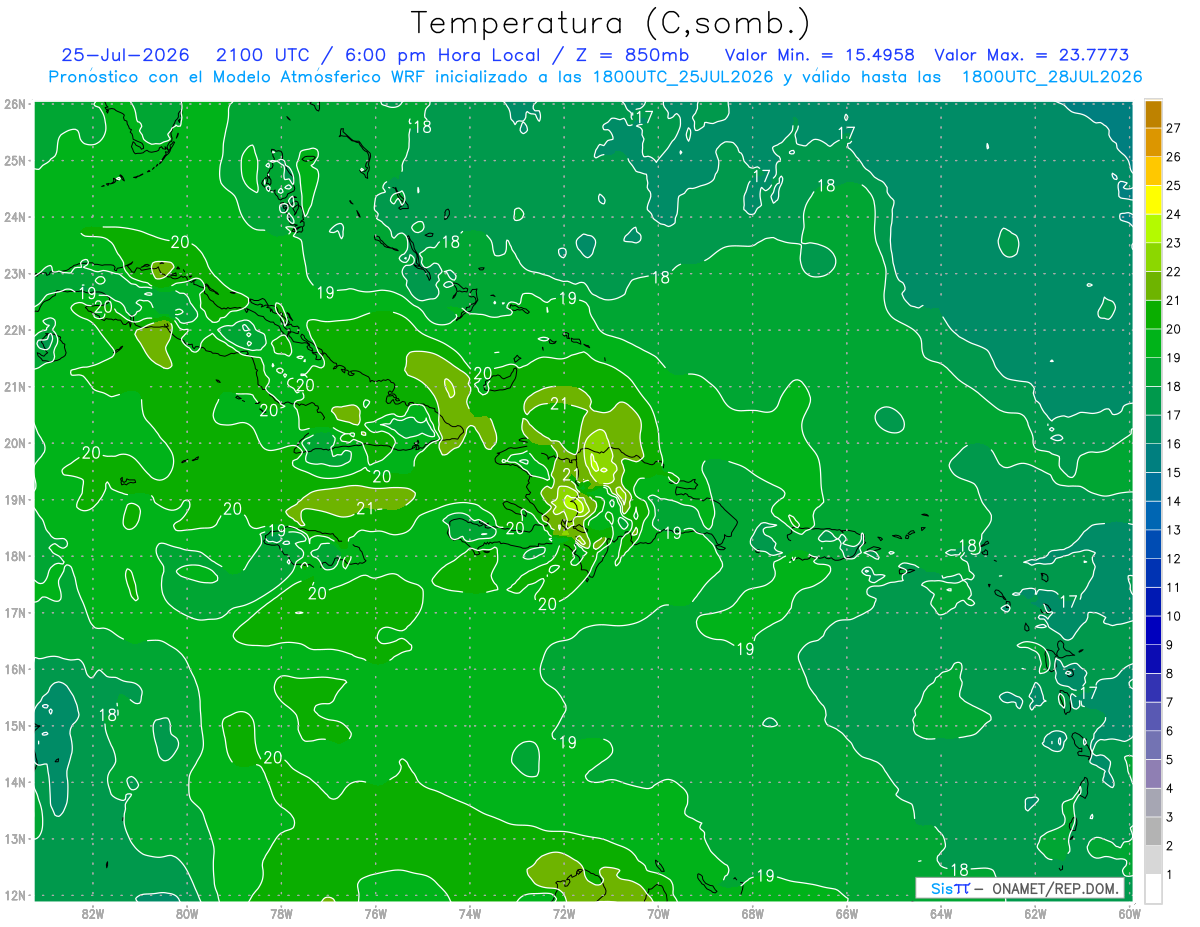The image size is (1200, 927).
Task: Select the '1800UTC_28JUL2026' valid-until time
Action: click(x=1051, y=77)
